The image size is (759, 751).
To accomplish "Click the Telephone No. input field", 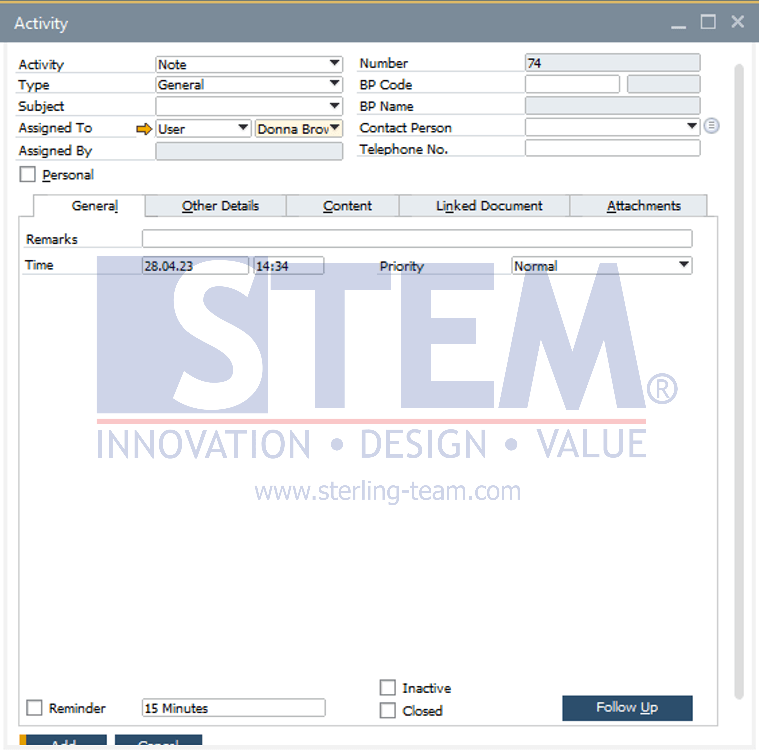I will tap(612, 148).
